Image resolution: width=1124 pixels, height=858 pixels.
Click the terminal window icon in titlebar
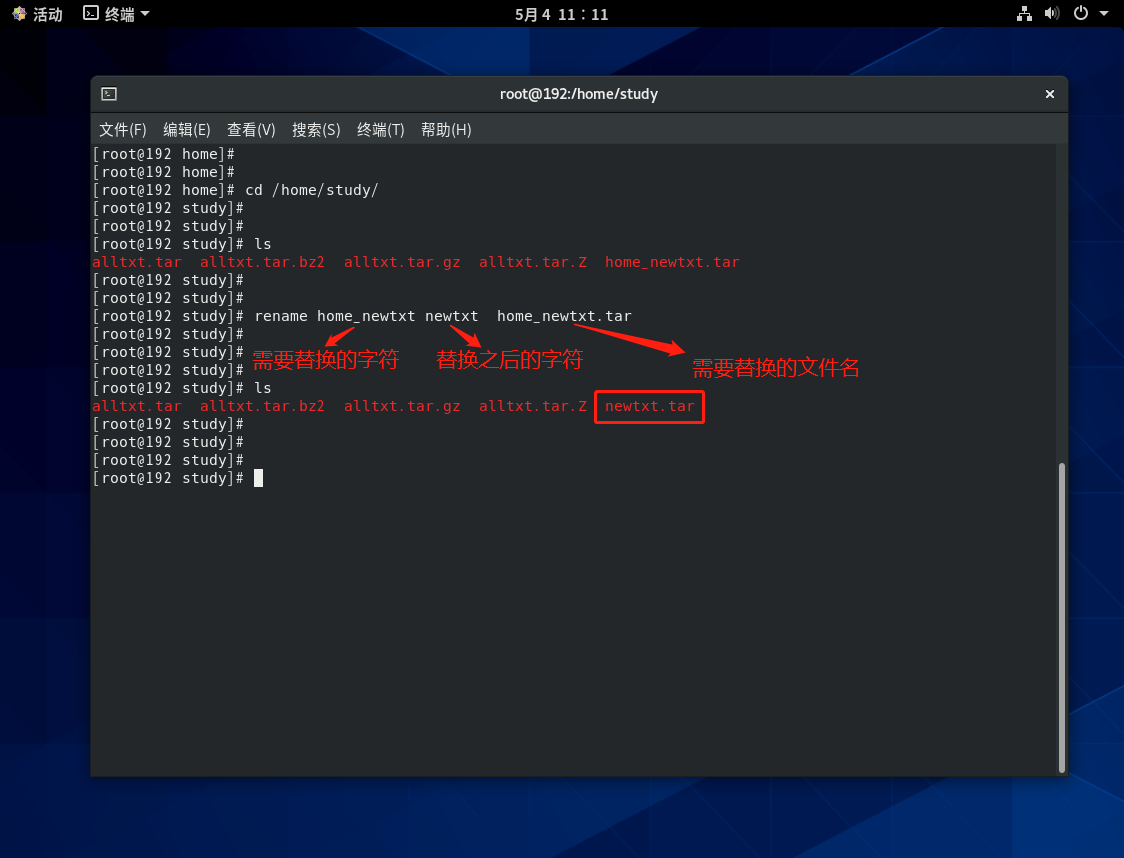109,94
